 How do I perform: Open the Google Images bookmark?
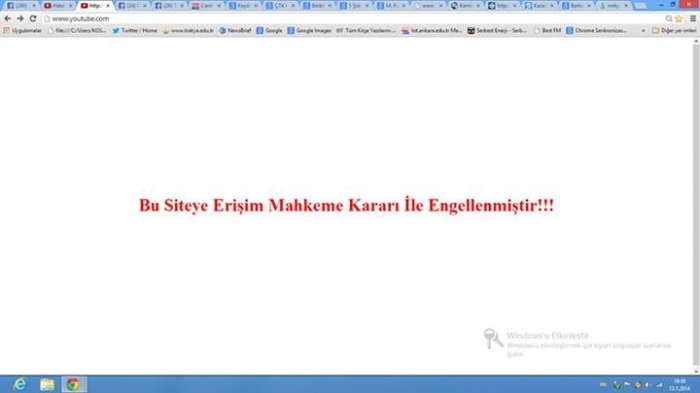(x=309, y=31)
